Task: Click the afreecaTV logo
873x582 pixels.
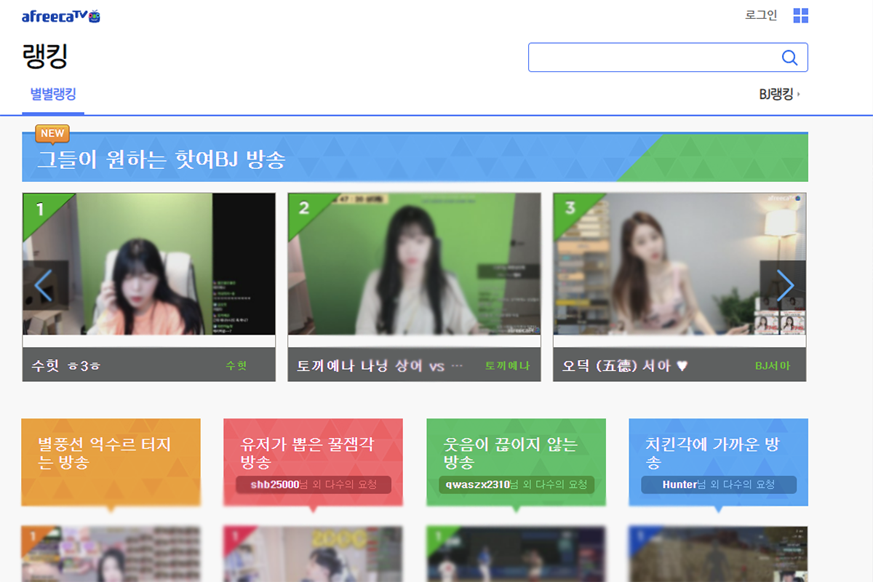Action: 62,15
